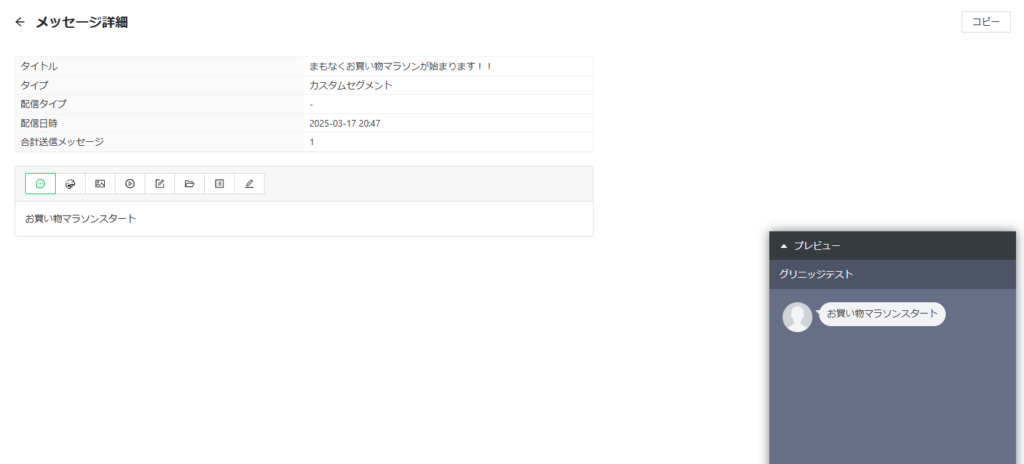
Task: Click the コピー button
Action: click(985, 22)
